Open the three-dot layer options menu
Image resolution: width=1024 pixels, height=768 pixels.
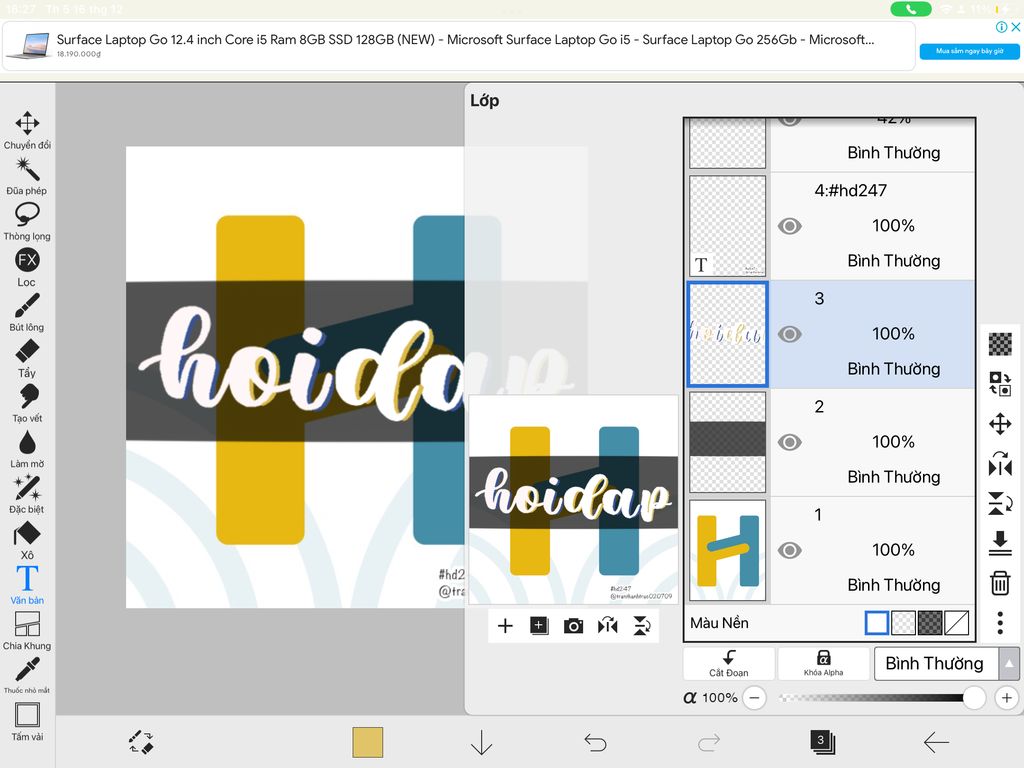(1000, 623)
